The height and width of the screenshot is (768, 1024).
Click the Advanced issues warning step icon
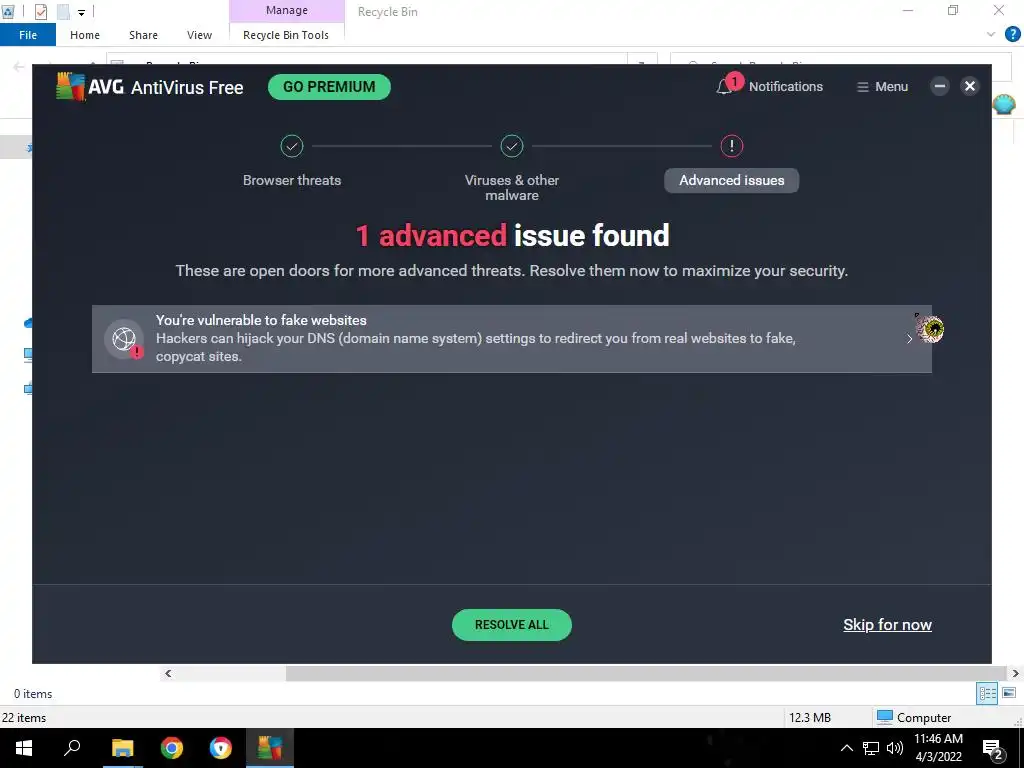[x=731, y=146]
